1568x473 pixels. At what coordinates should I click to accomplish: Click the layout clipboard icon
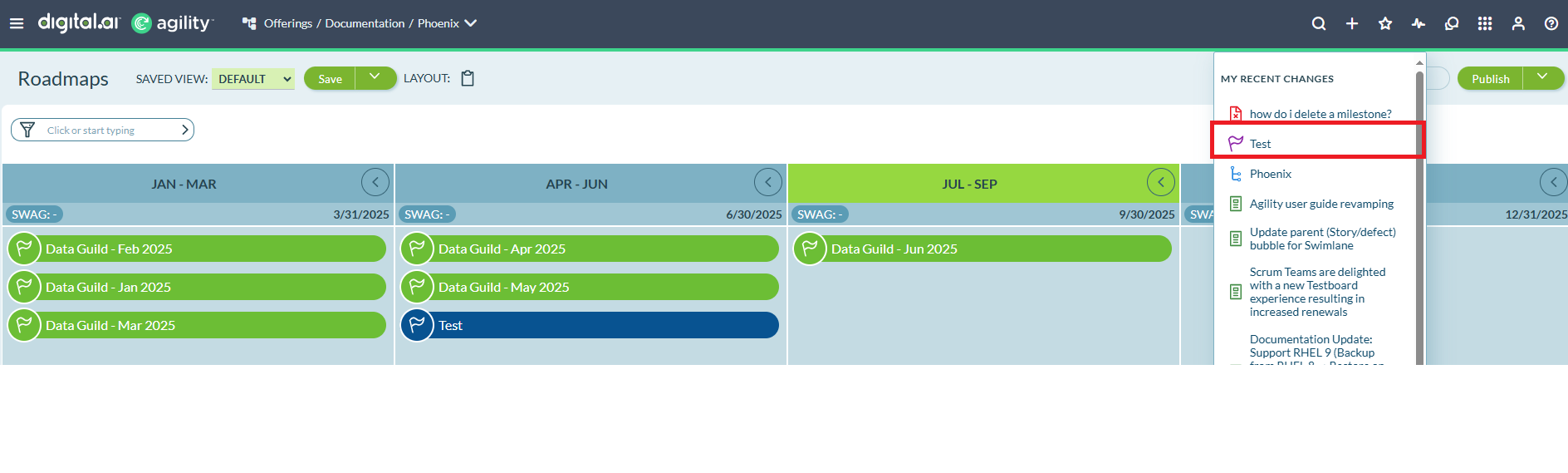pyautogui.click(x=468, y=78)
